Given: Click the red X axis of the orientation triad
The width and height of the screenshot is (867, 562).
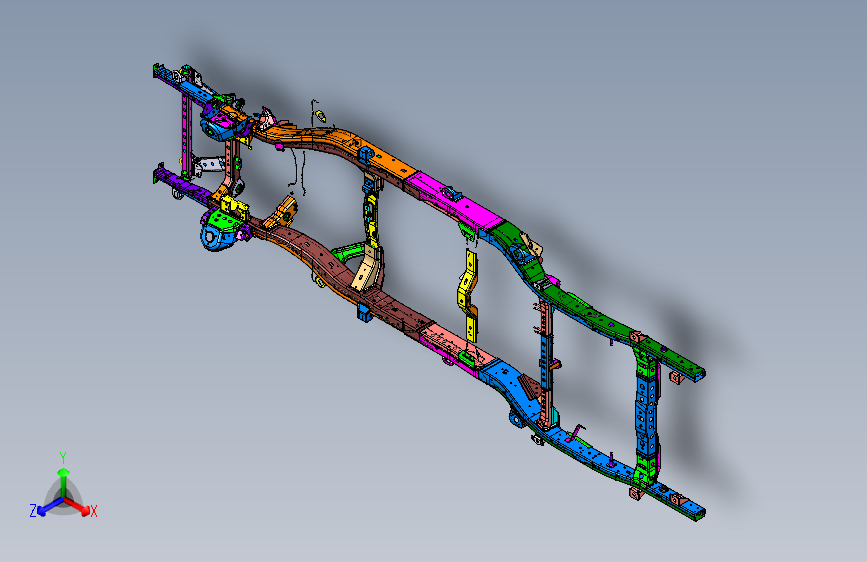Looking at the screenshot, I should coord(77,506).
